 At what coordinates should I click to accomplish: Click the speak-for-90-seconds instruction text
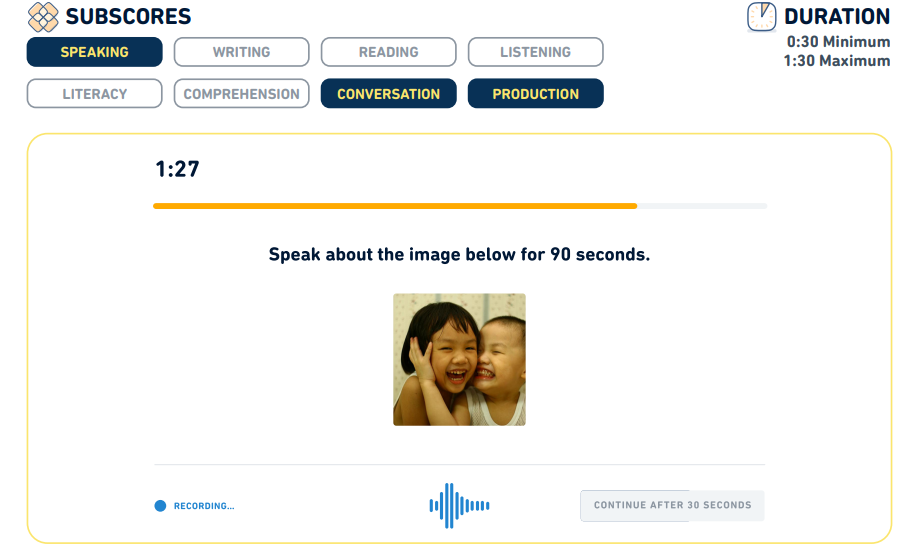(x=459, y=254)
